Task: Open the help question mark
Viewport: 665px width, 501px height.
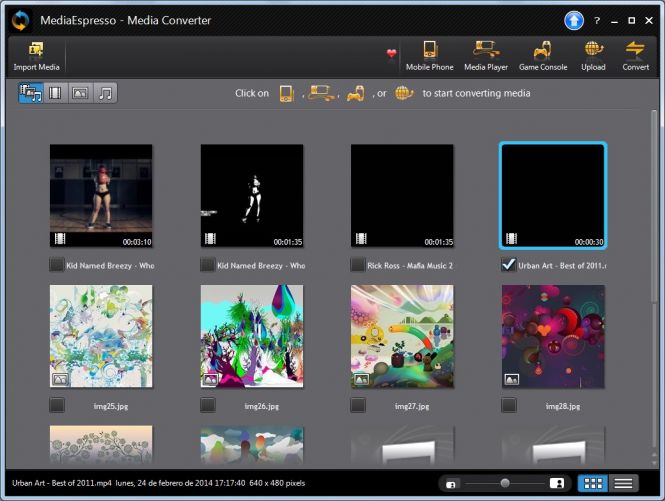Action: (597, 20)
